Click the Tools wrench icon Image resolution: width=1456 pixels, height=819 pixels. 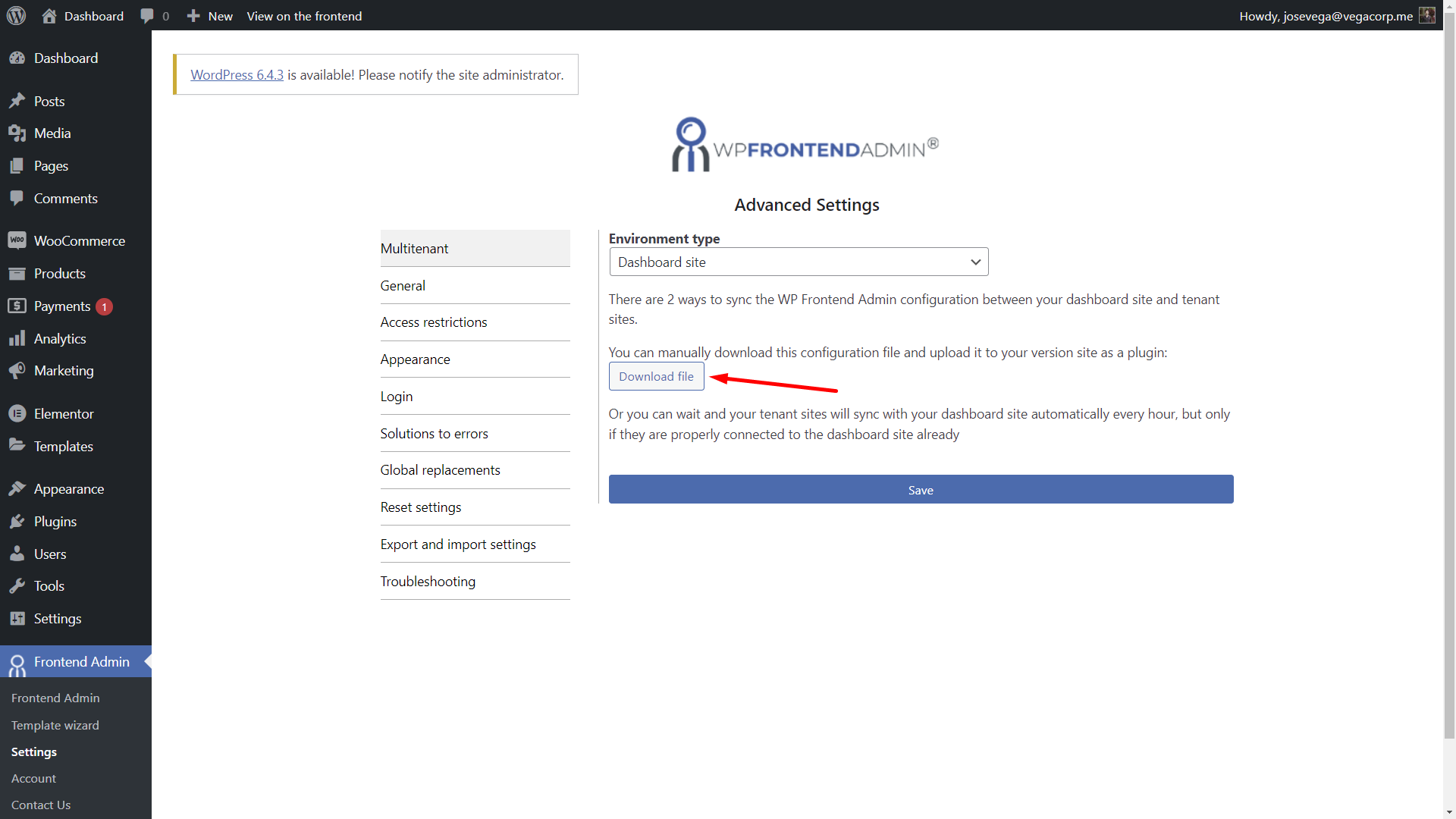(x=17, y=586)
